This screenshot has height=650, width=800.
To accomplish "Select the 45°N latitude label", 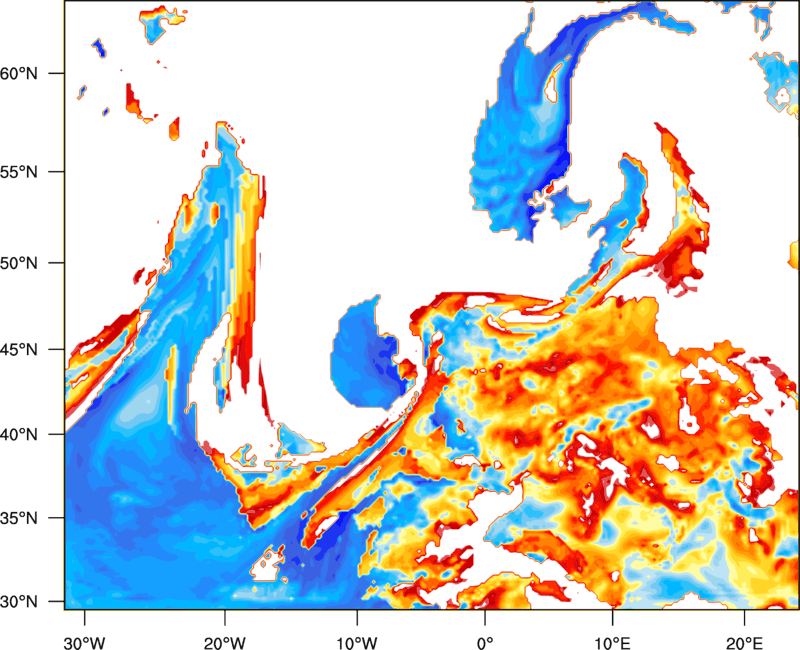I will tap(18, 350).
